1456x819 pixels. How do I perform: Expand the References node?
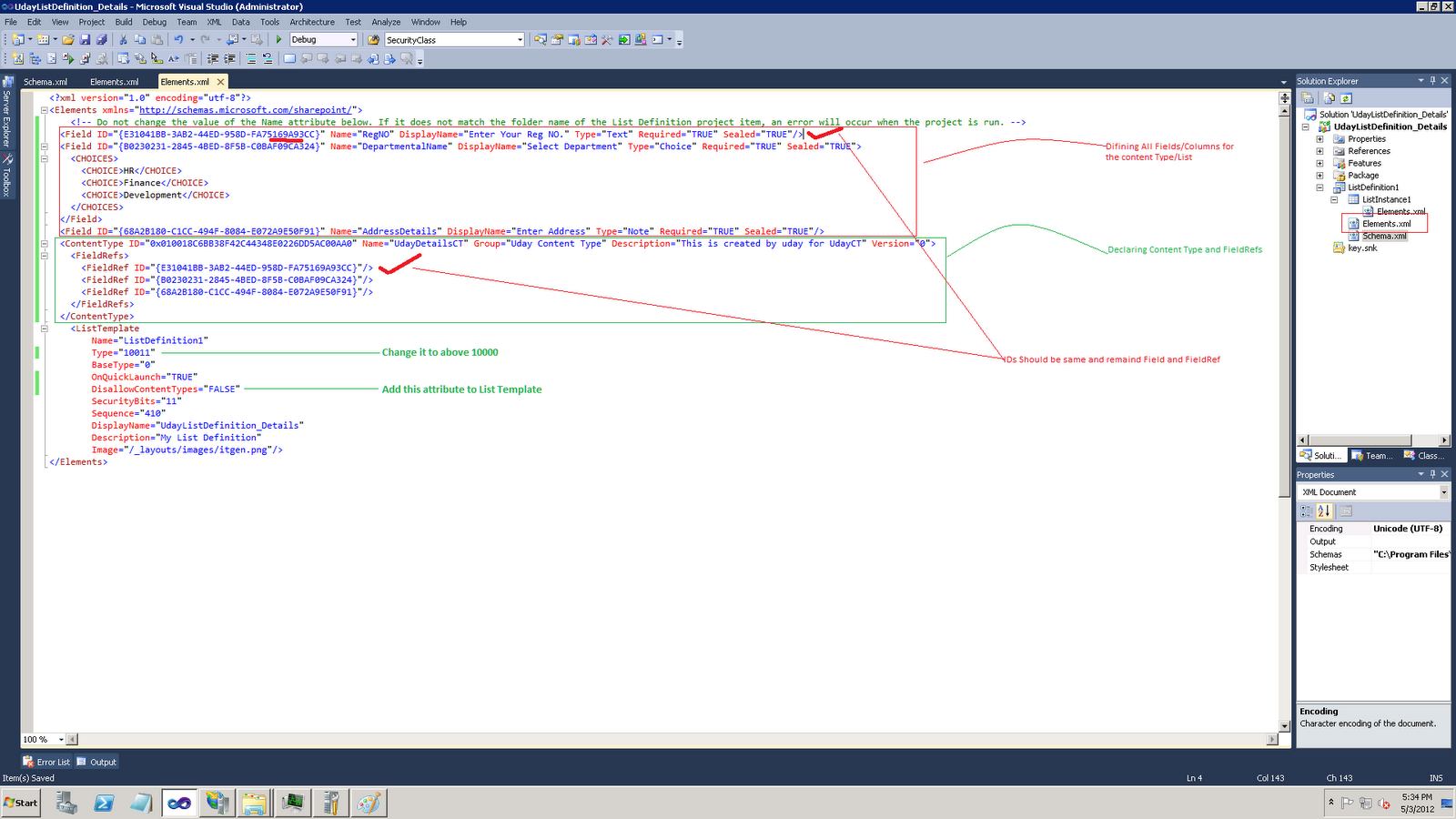tap(1319, 151)
